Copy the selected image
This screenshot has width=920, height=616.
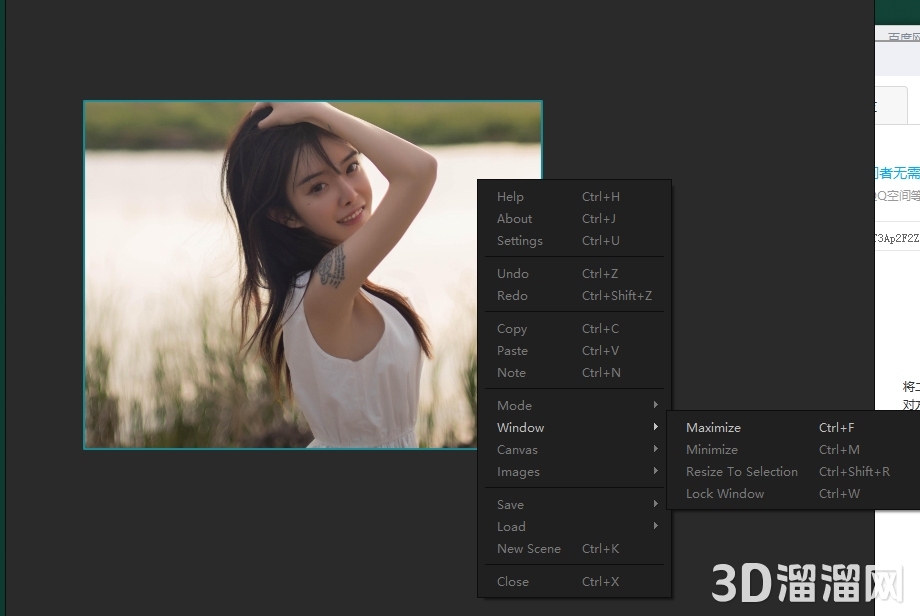coord(511,328)
